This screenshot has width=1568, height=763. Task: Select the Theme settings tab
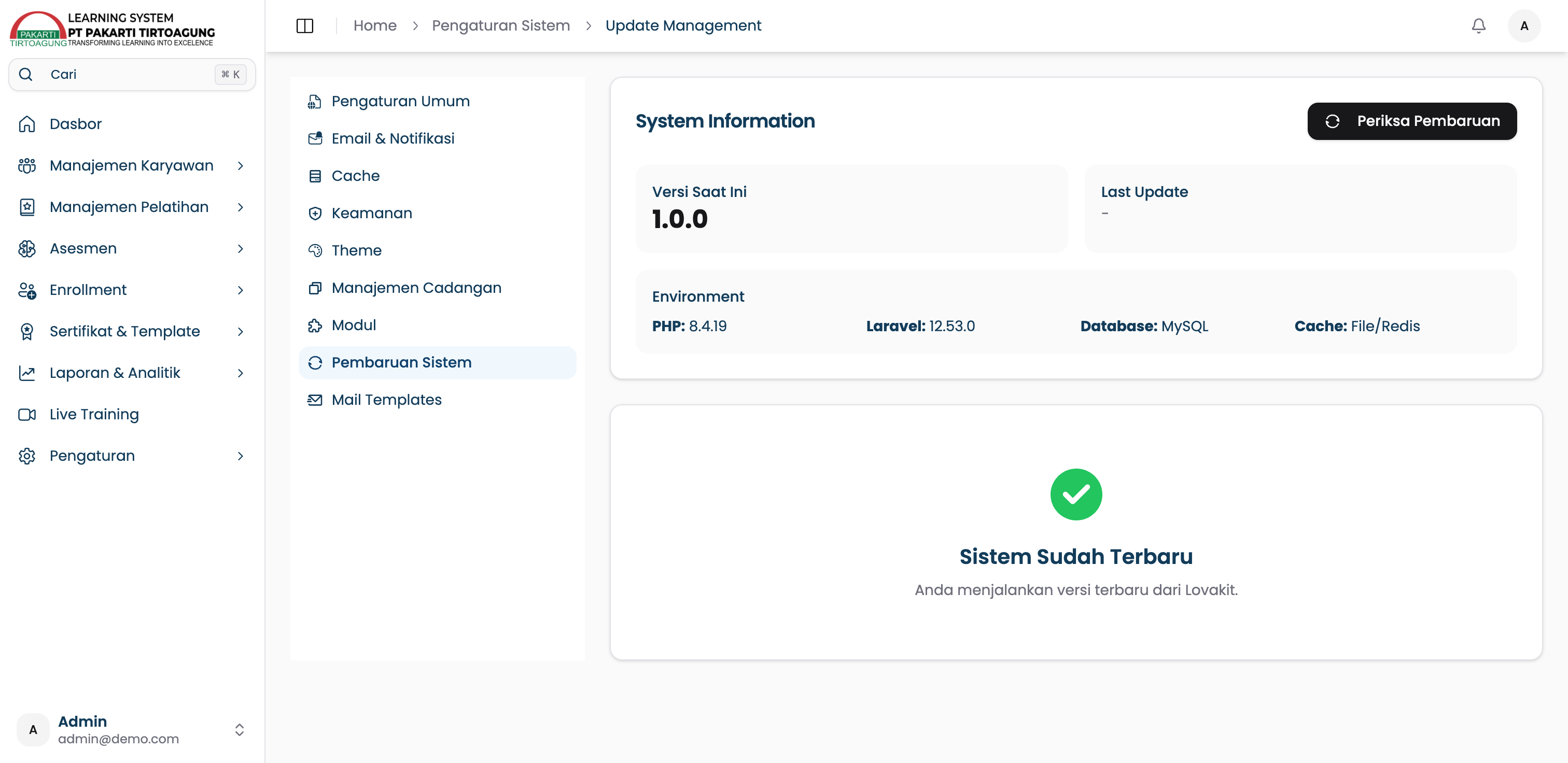click(x=437, y=251)
